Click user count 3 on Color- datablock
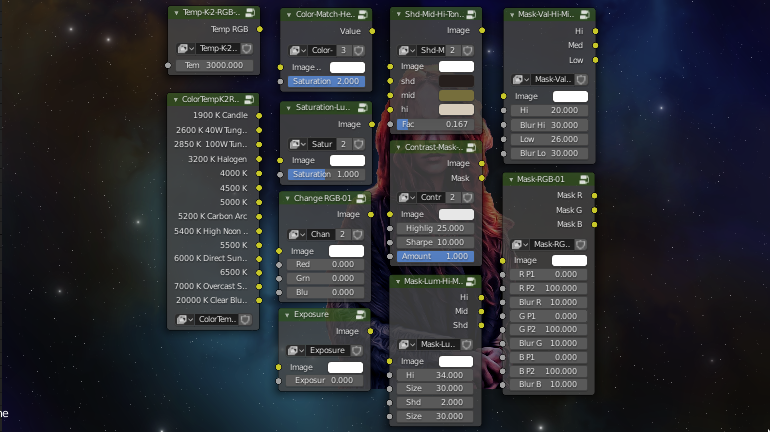This screenshot has width=770, height=432. point(344,50)
